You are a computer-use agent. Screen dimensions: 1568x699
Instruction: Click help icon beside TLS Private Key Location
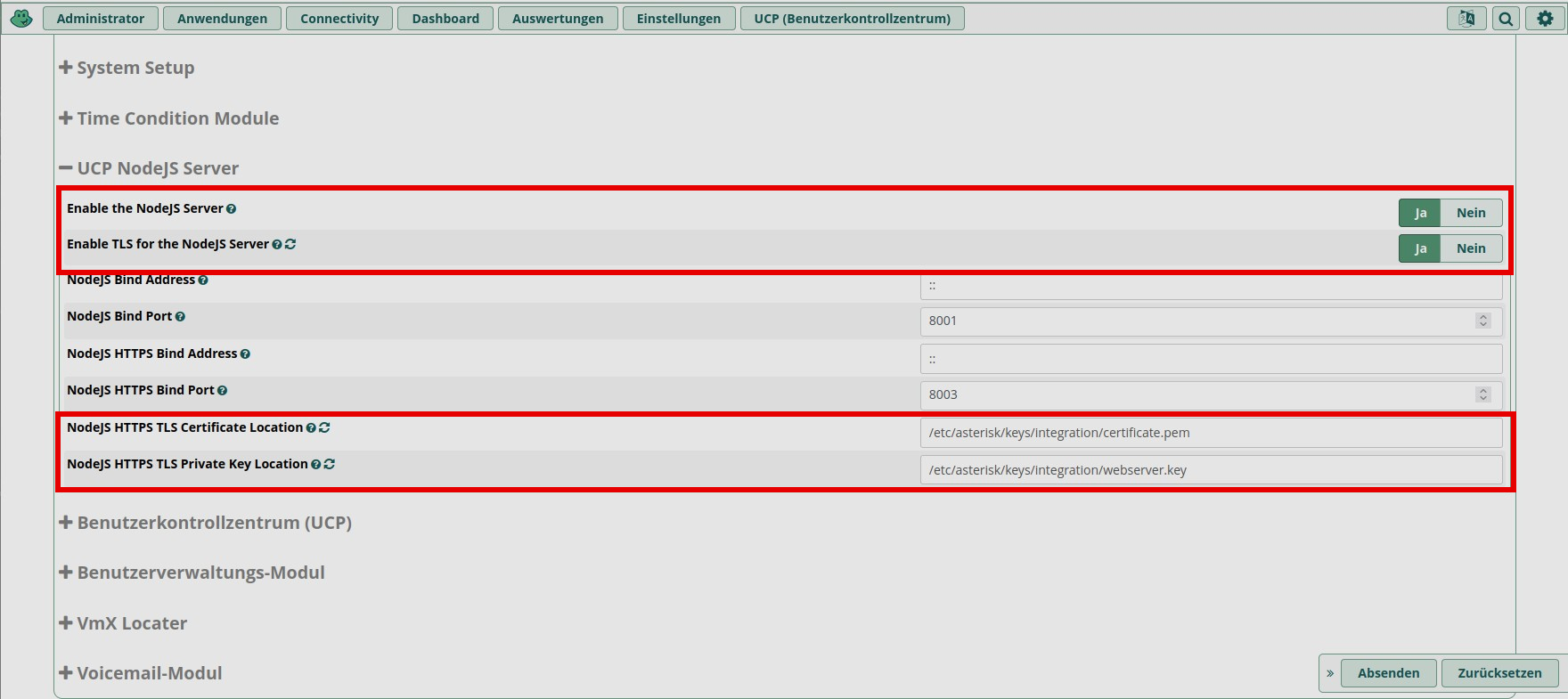click(315, 465)
